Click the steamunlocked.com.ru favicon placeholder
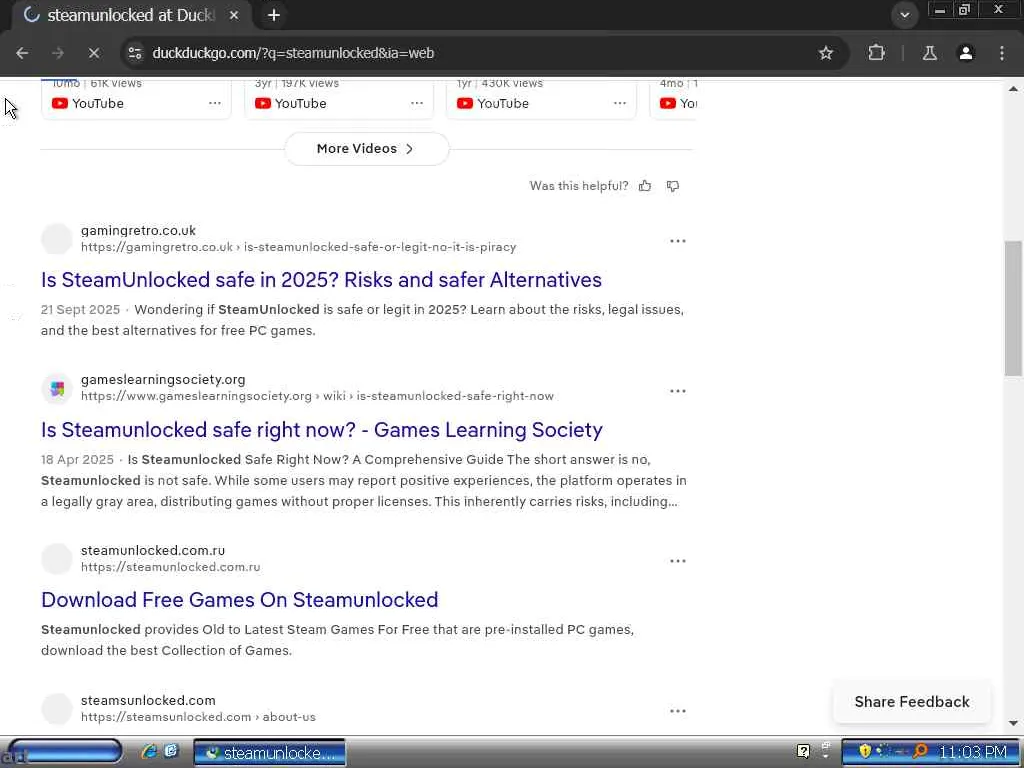The image size is (1024, 768). [x=57, y=559]
